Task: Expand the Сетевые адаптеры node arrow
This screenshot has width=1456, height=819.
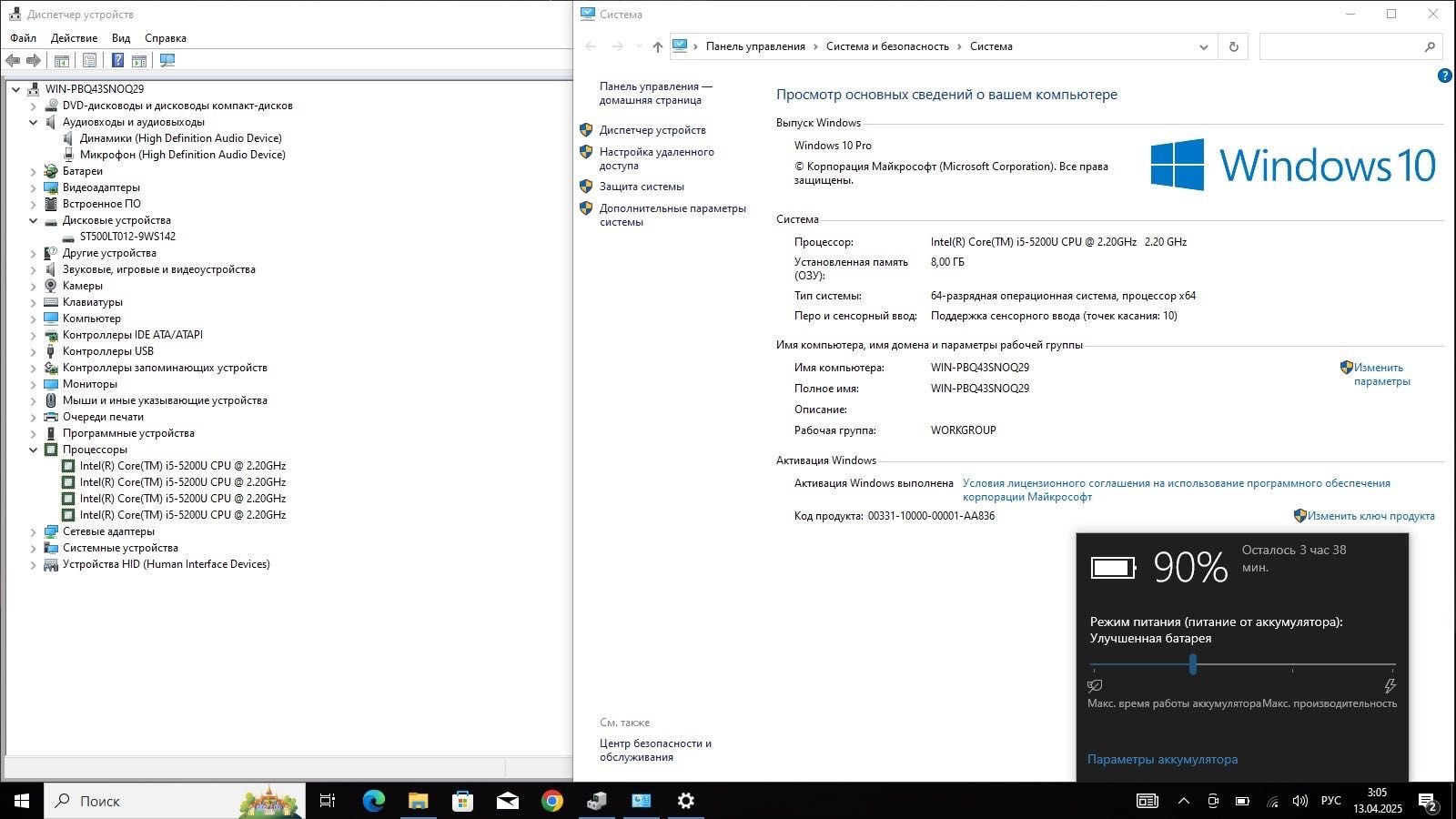Action: click(34, 531)
